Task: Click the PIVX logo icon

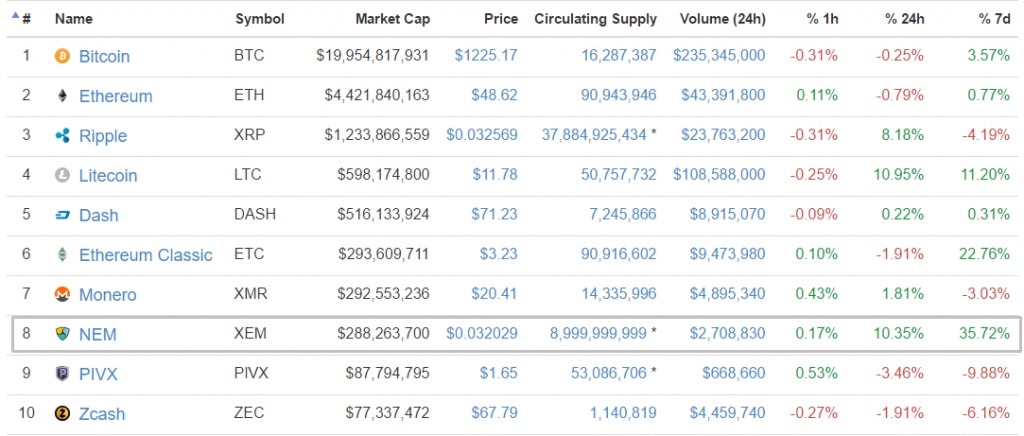Action: pos(62,374)
